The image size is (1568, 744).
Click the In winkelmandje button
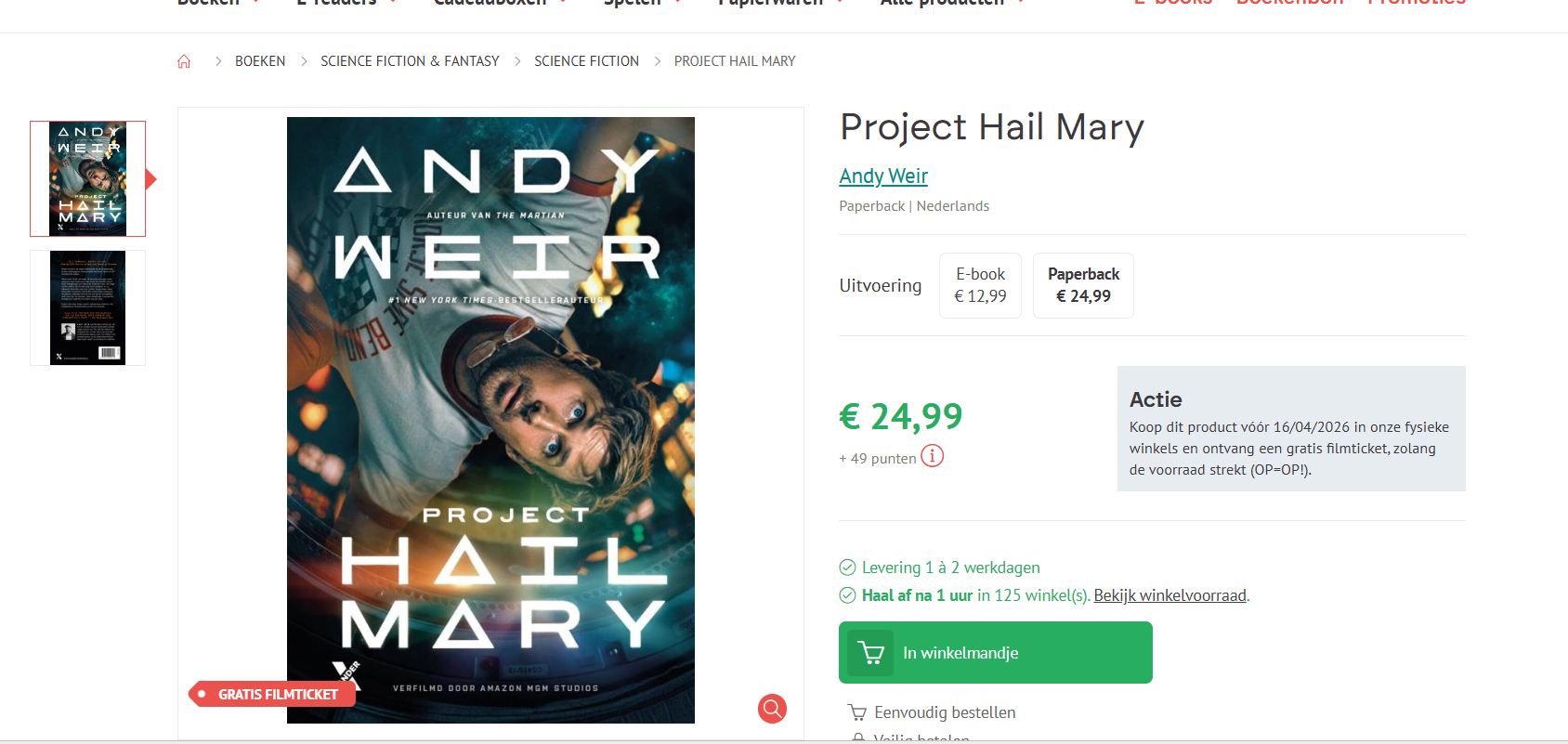pos(995,652)
